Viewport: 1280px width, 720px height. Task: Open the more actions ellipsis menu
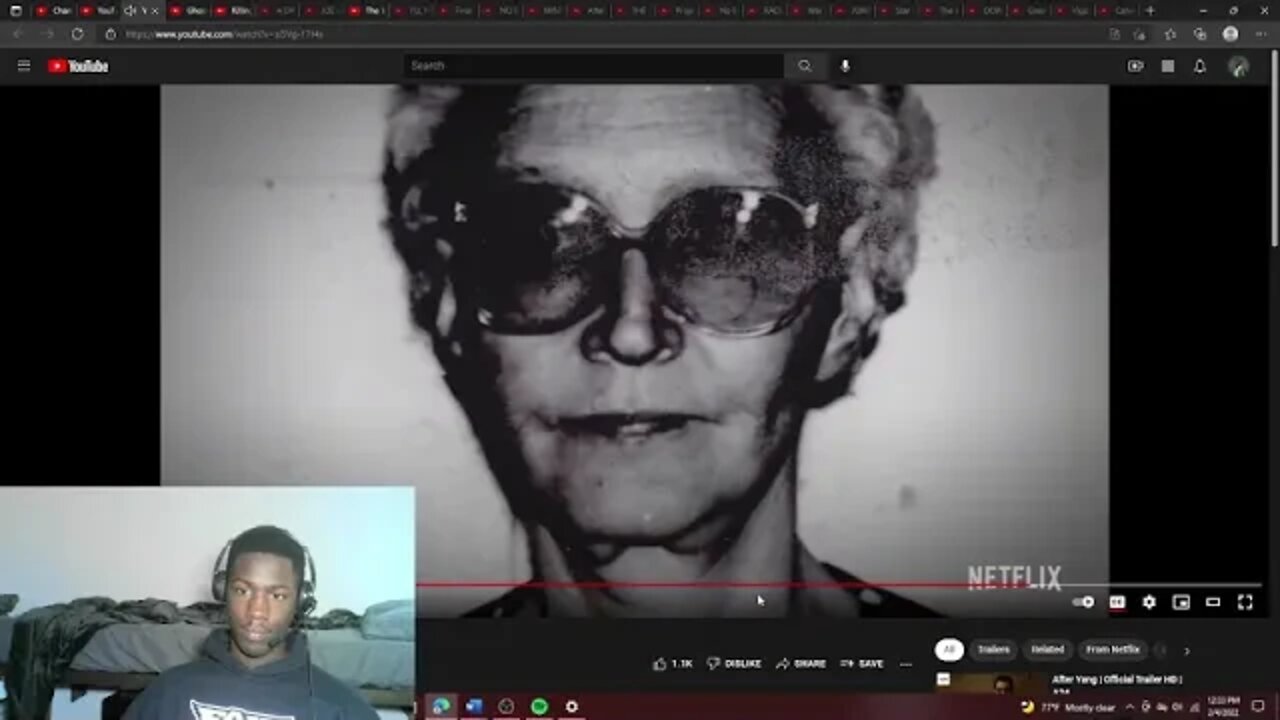click(905, 663)
